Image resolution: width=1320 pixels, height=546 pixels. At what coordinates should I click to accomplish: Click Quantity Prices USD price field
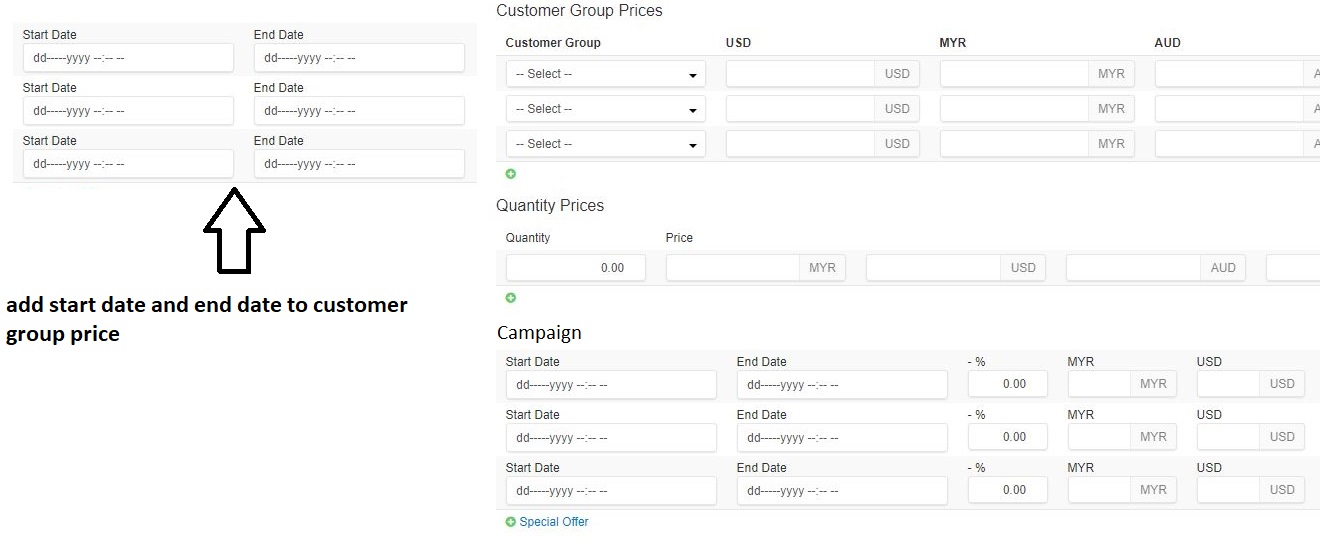(933, 268)
